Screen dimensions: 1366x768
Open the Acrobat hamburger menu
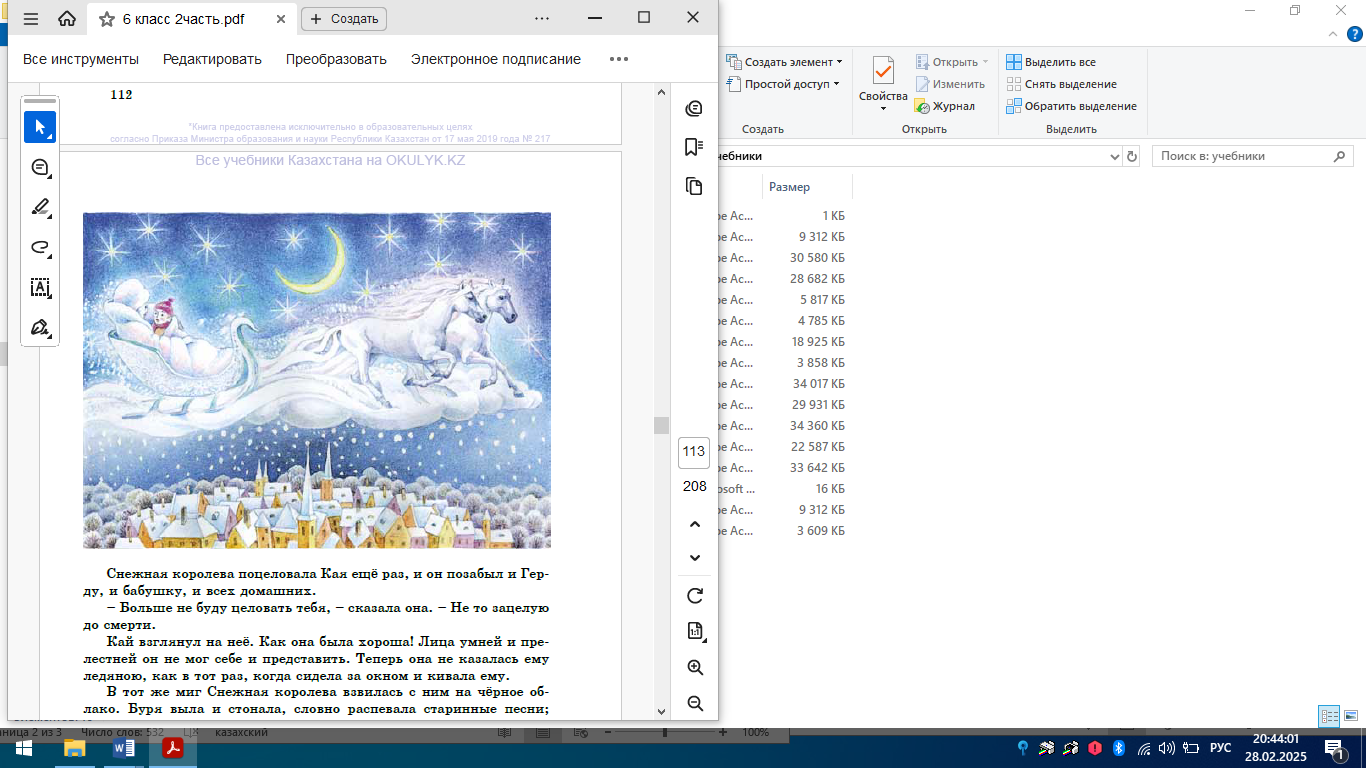pyautogui.click(x=30, y=18)
